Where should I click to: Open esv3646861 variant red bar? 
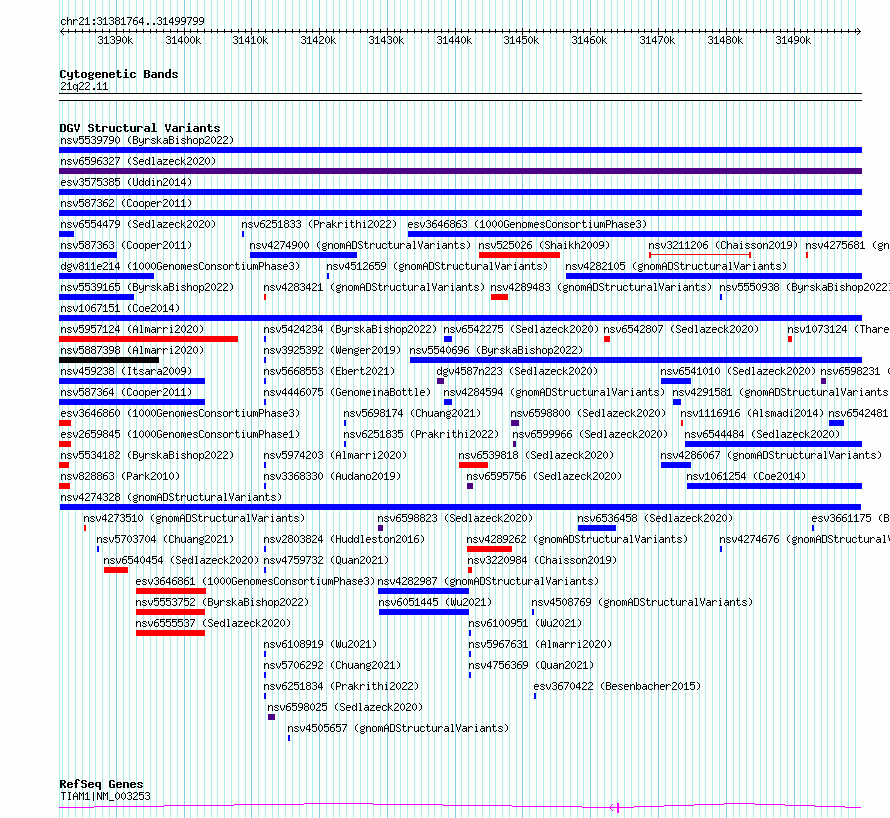[x=171, y=591]
